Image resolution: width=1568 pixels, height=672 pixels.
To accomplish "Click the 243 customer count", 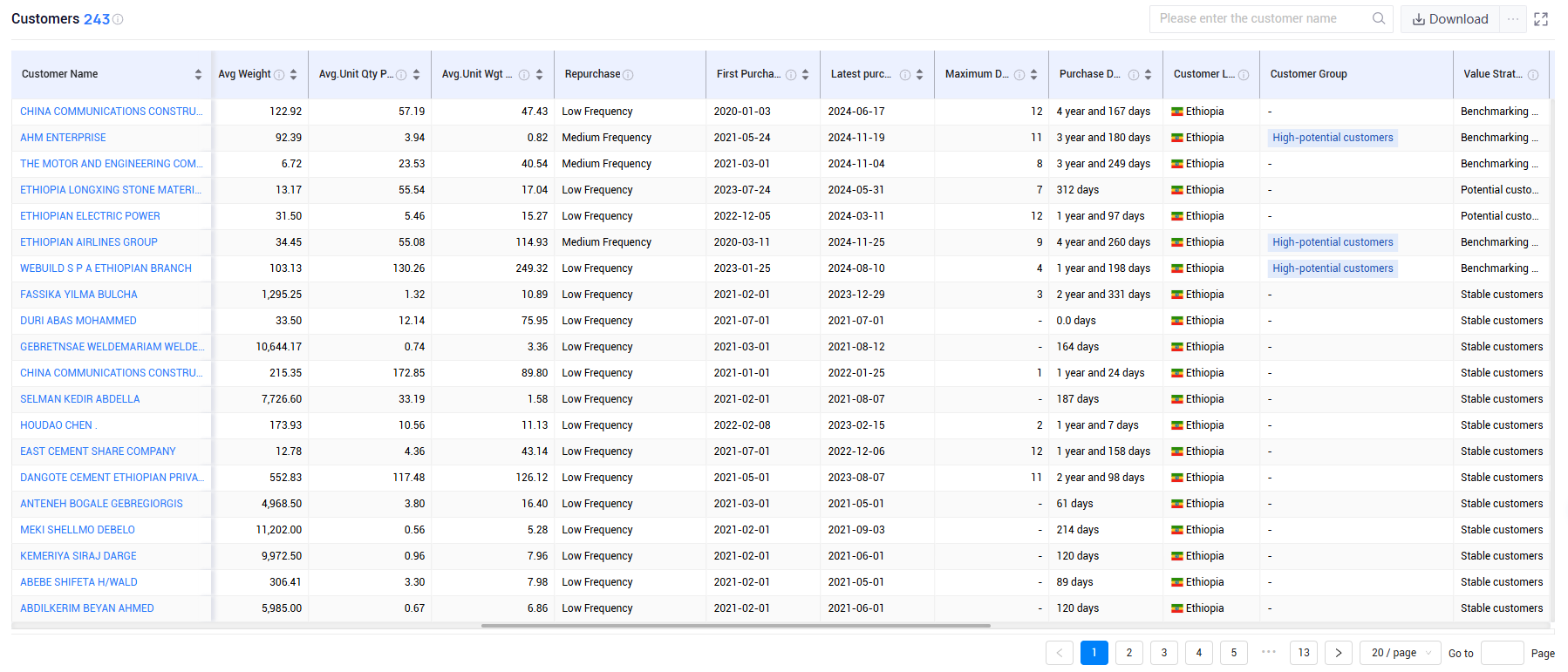I will [97, 19].
